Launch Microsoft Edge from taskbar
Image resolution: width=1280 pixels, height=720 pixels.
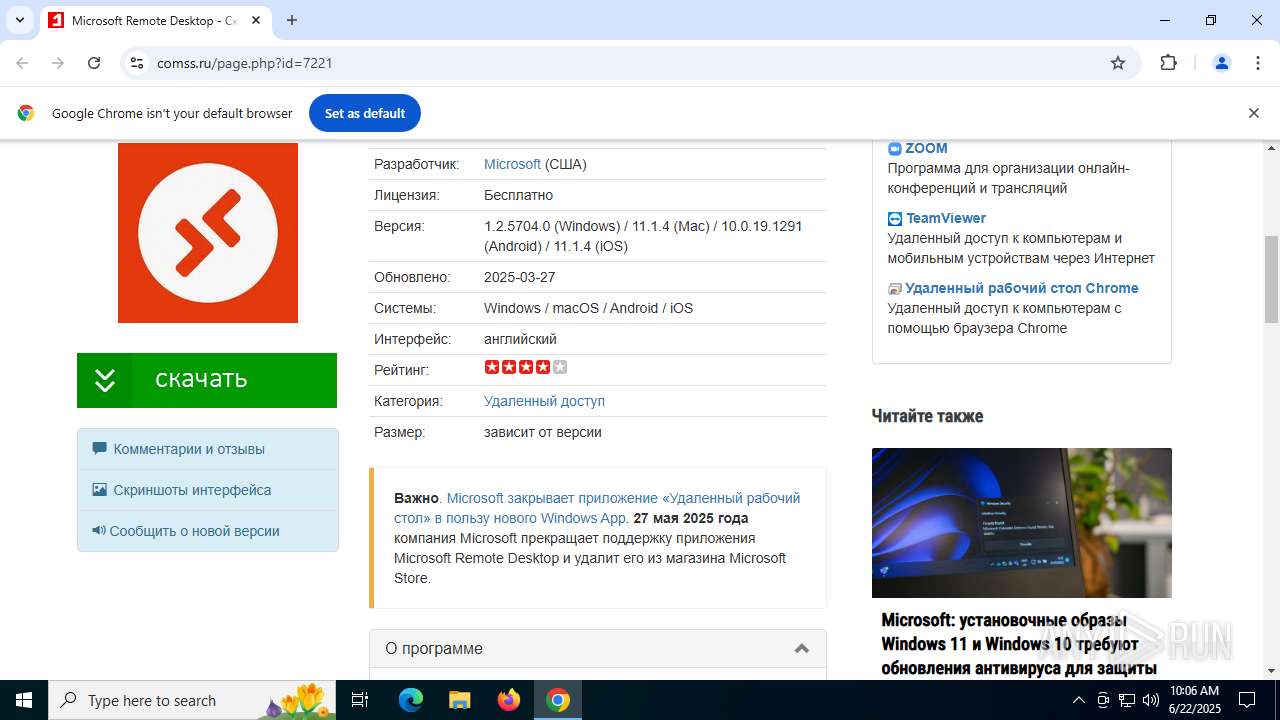tap(411, 700)
